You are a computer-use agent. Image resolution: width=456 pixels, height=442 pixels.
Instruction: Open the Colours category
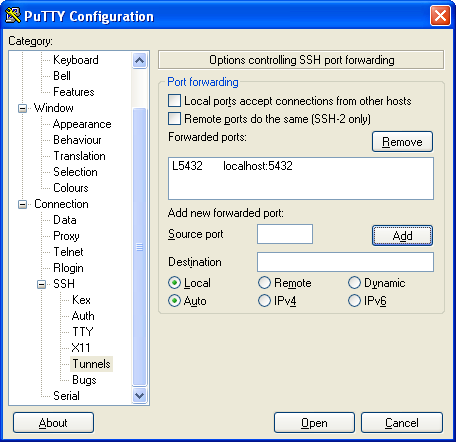pos(71,188)
